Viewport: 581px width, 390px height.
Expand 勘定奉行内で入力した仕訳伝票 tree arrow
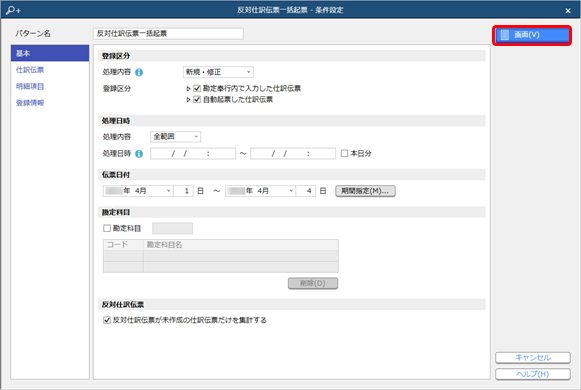click(189, 89)
